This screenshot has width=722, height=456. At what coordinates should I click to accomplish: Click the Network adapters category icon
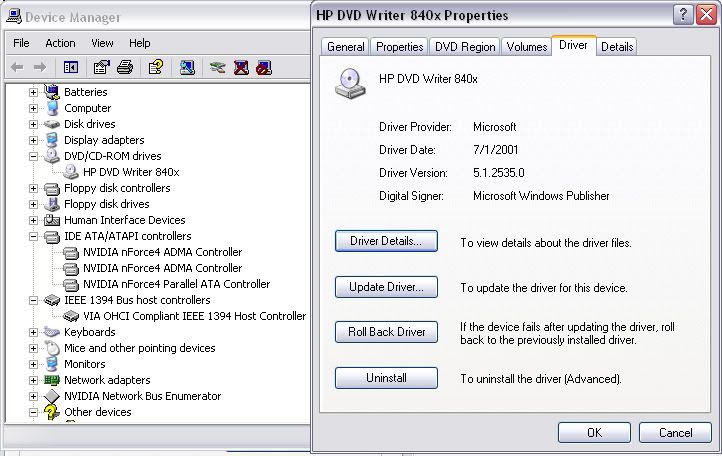click(52, 380)
